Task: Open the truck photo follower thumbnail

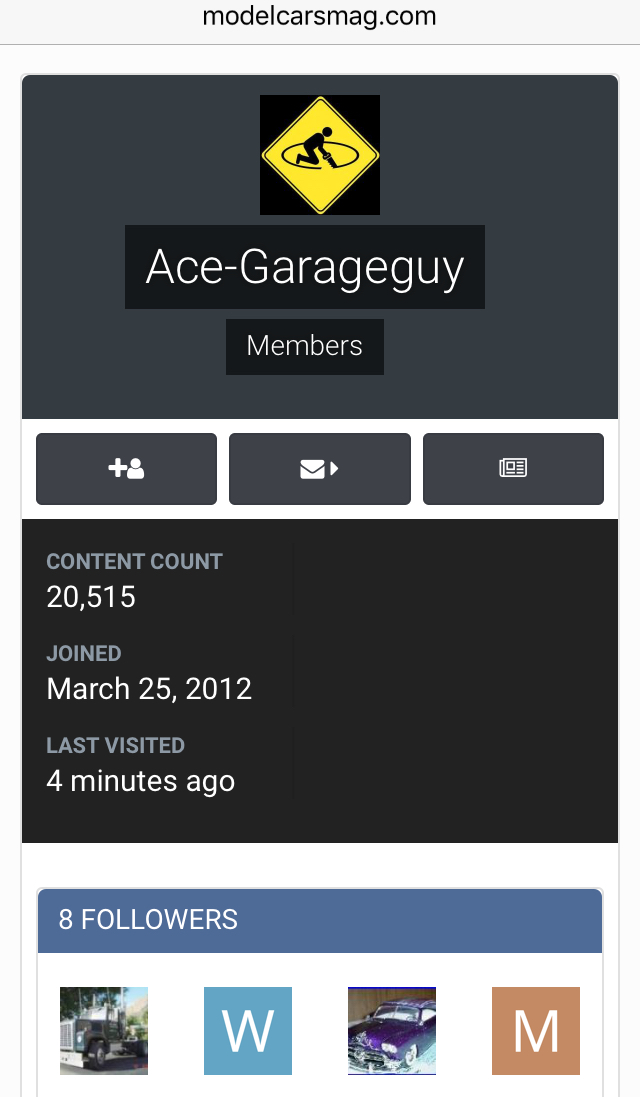Action: (104, 1031)
